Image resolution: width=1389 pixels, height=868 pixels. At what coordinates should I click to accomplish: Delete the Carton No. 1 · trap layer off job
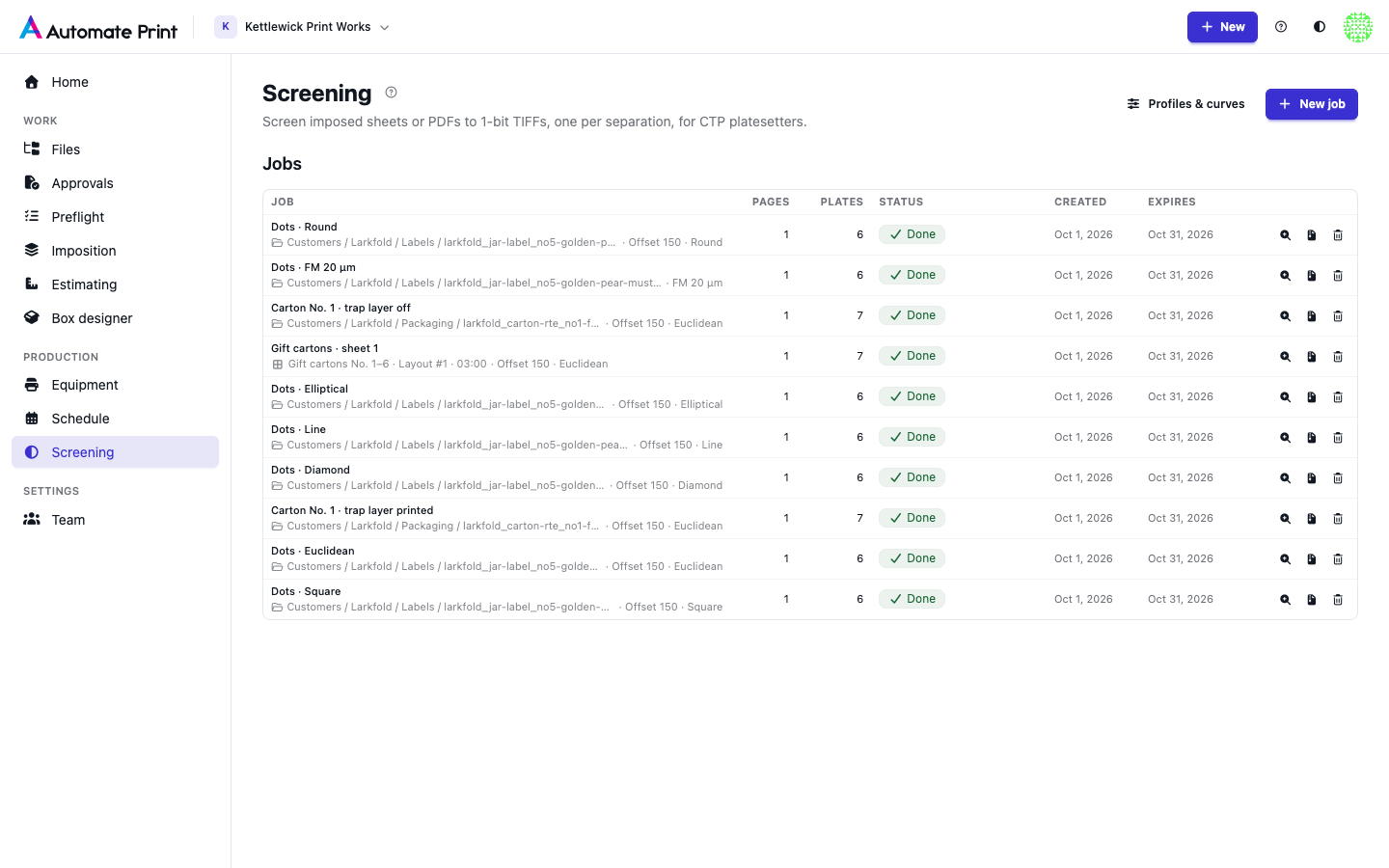(1338, 316)
